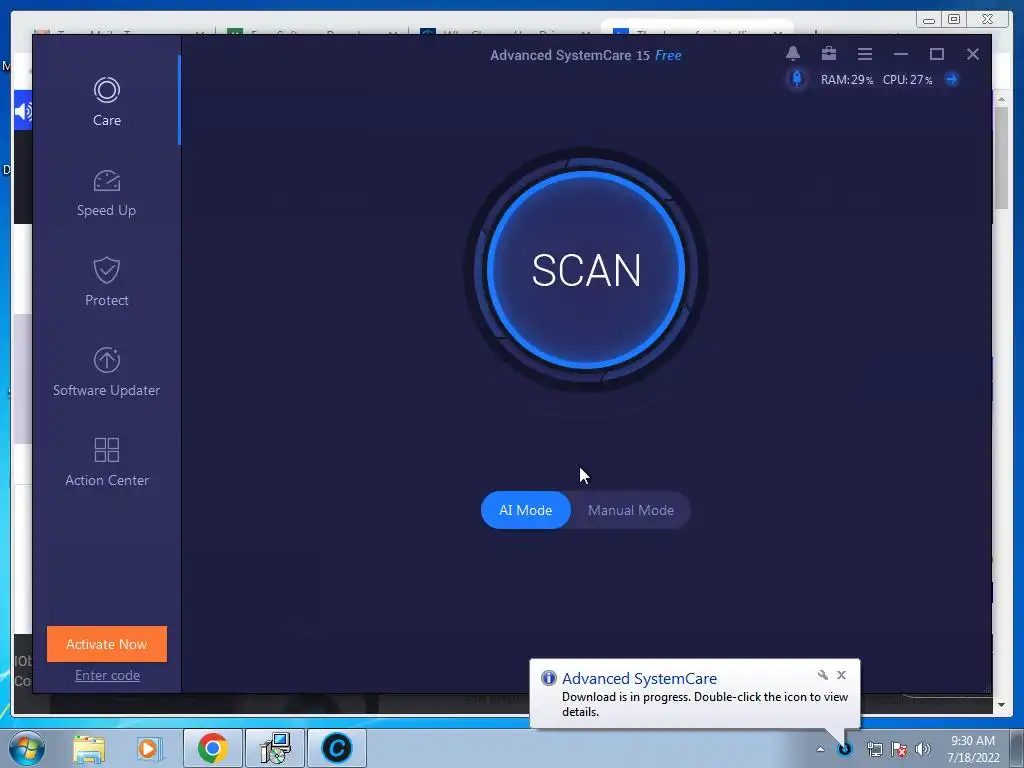1024x768 pixels.
Task: Open the Action Center section
Action: (106, 462)
